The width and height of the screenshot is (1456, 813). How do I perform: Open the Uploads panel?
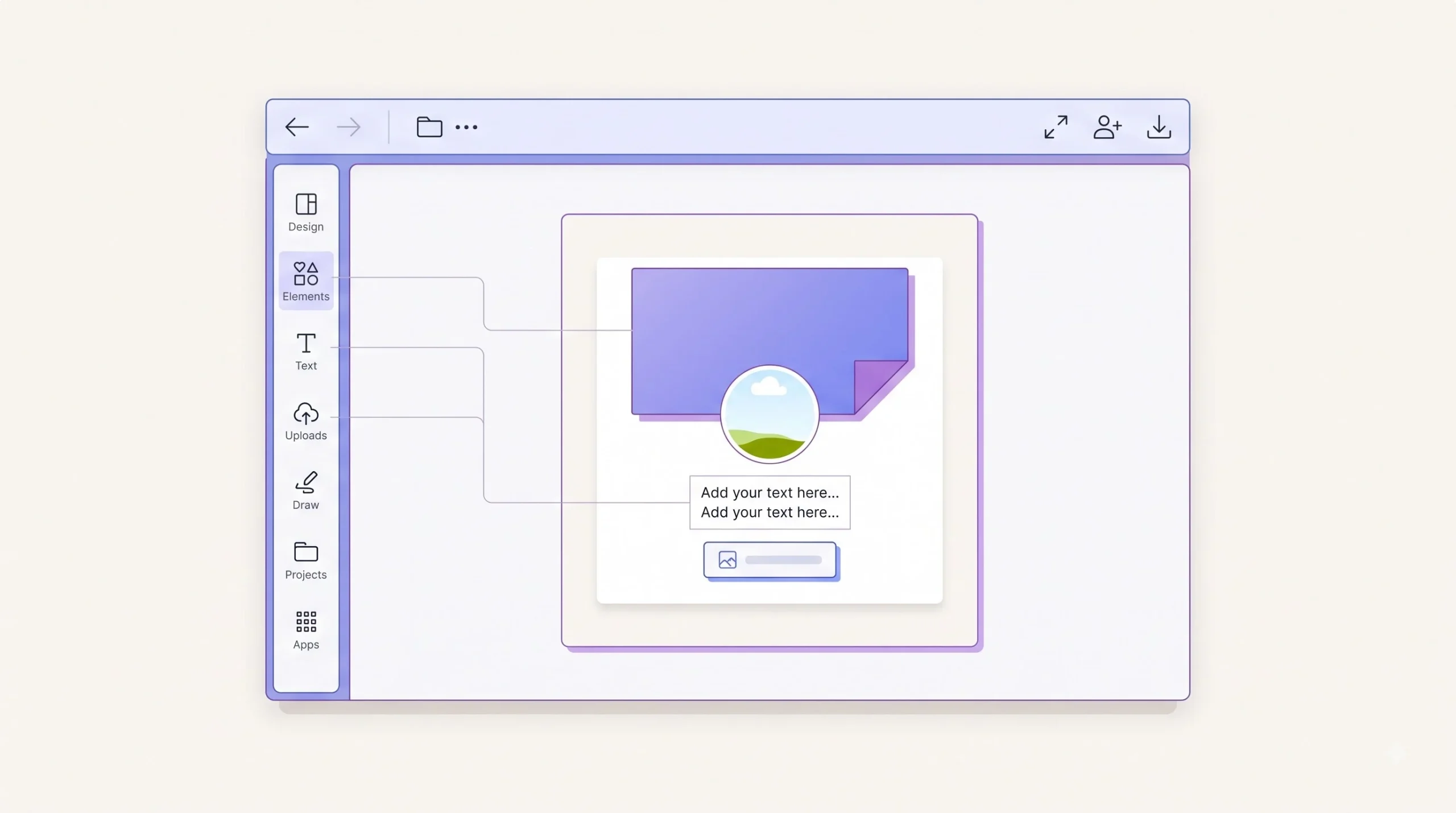[x=306, y=422]
